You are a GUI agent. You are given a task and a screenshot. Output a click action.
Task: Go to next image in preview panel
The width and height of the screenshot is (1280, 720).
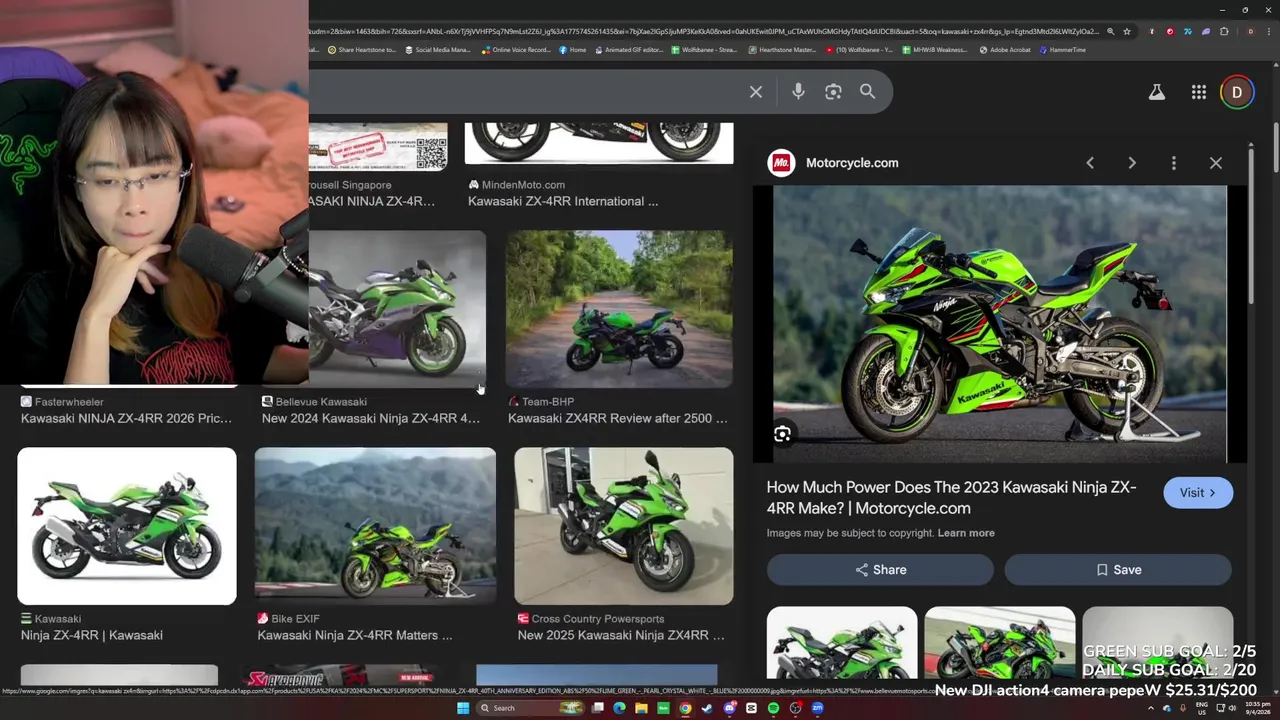tap(1132, 163)
